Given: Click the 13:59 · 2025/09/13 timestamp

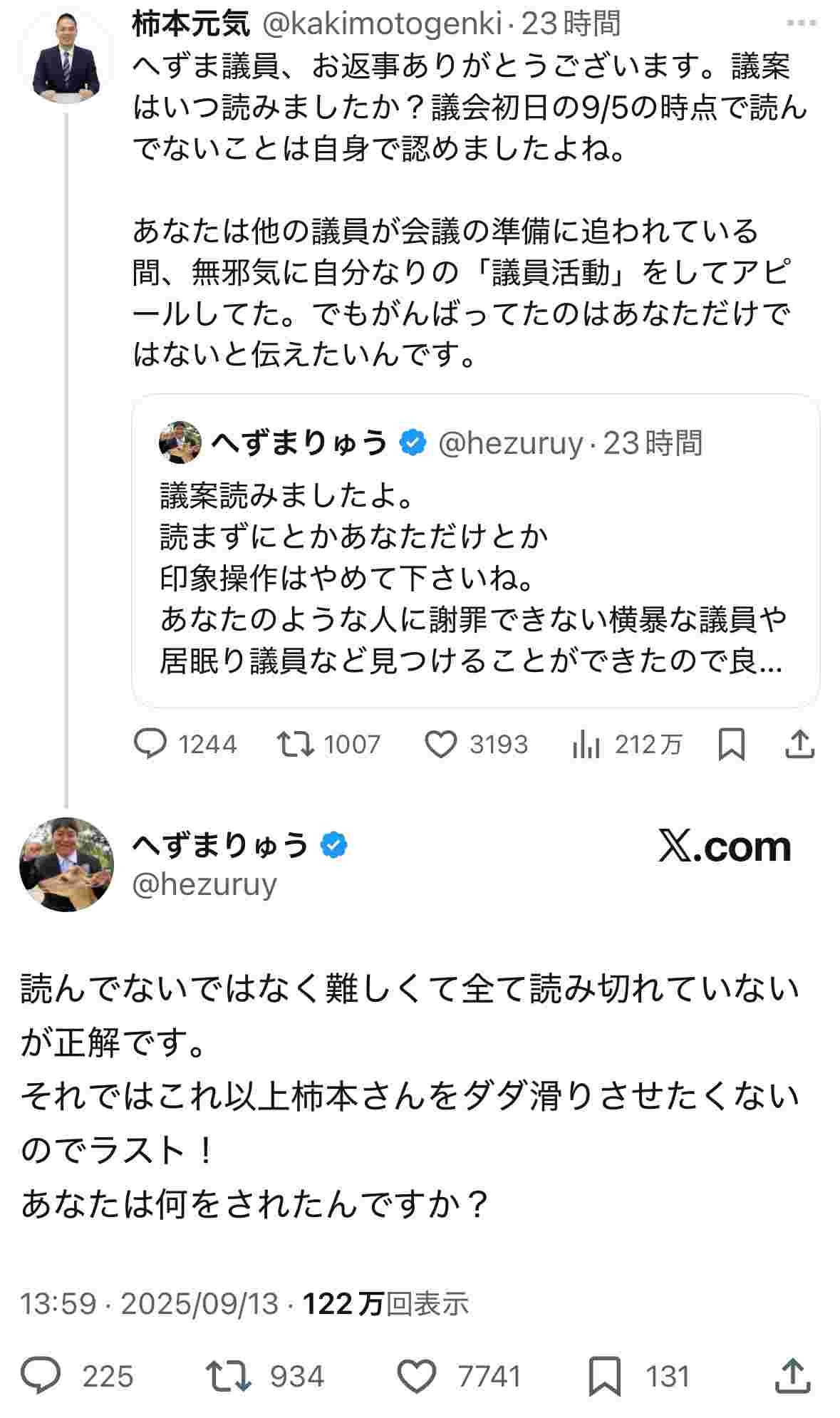Looking at the screenshot, I should (x=149, y=1303).
